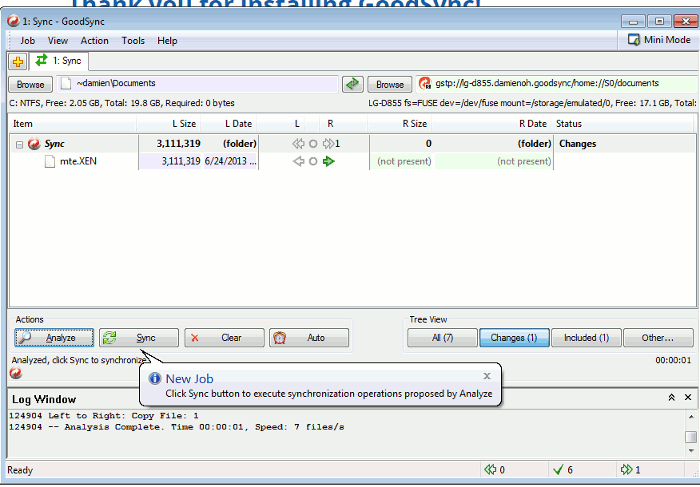
Task: Click the left-to-right count icon in status bar
Action: (x=626, y=470)
